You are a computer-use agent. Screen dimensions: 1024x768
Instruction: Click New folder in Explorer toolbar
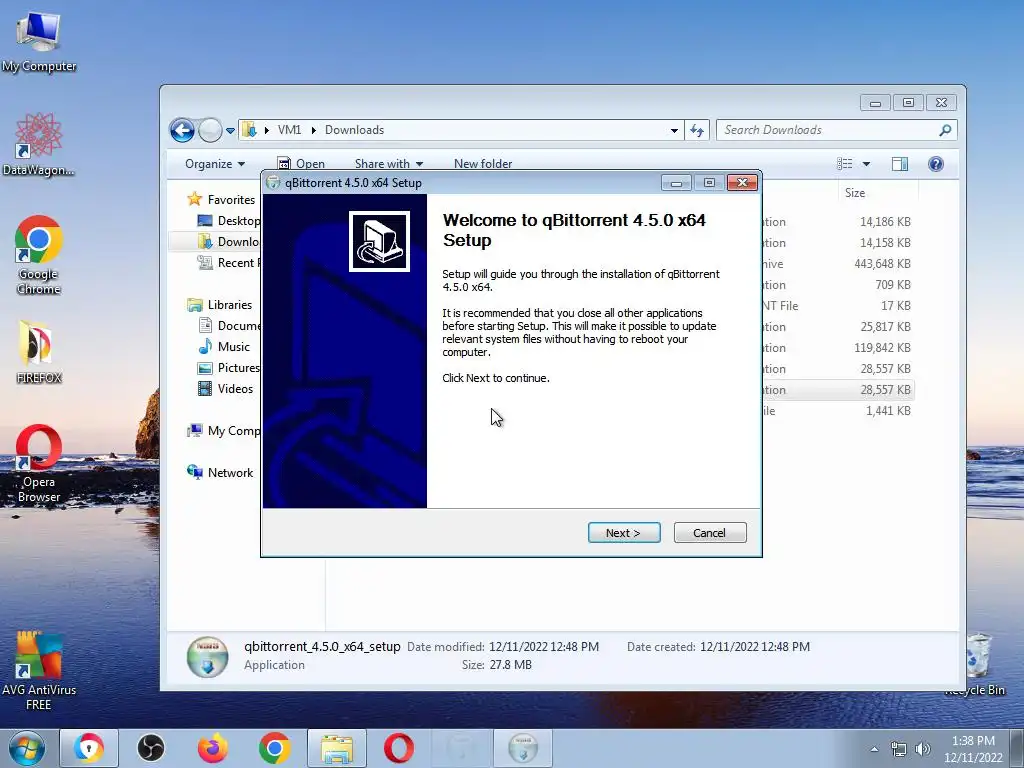point(483,164)
